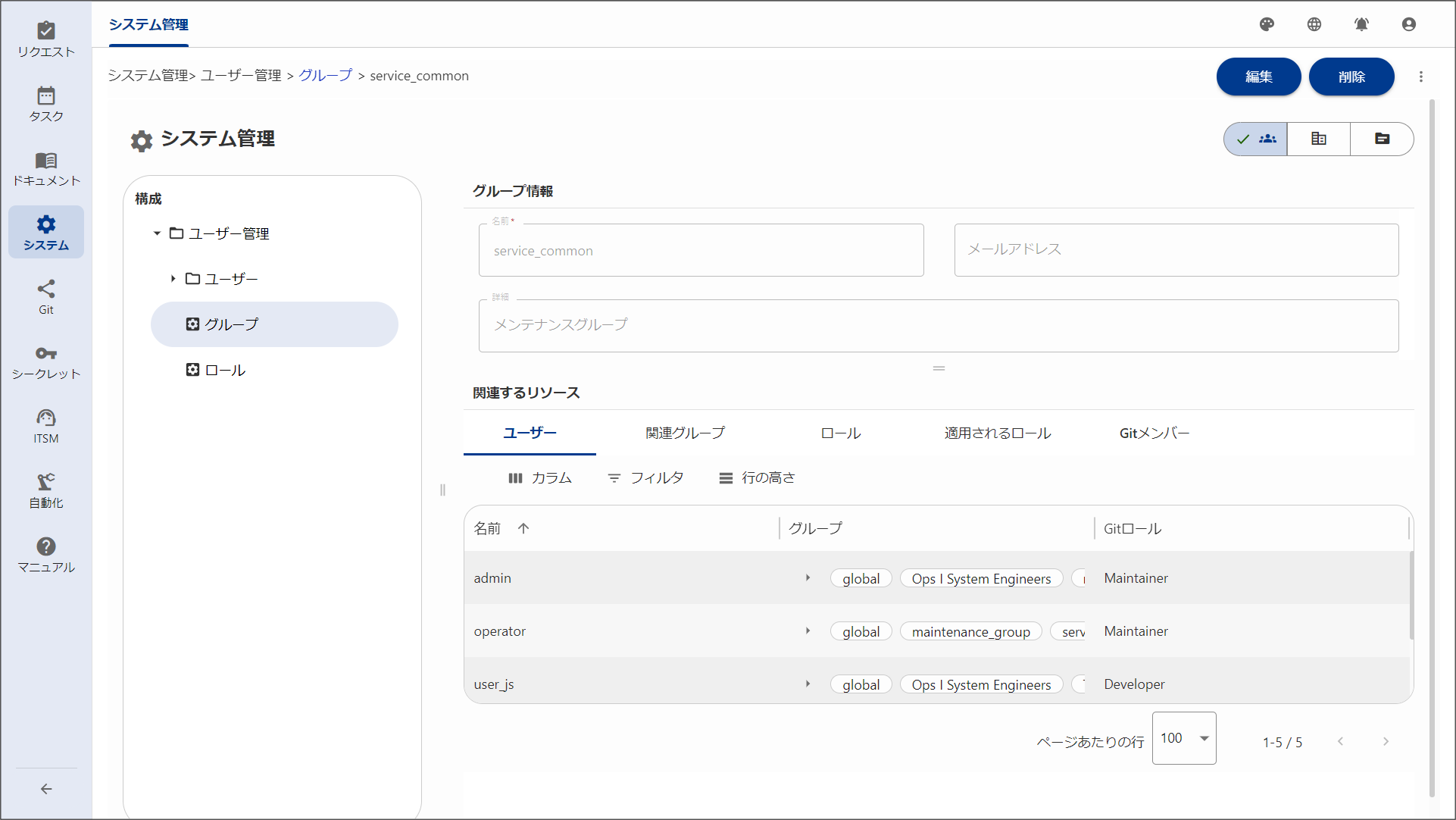Click the Ops I System Engineers chip in admin row

point(981,578)
